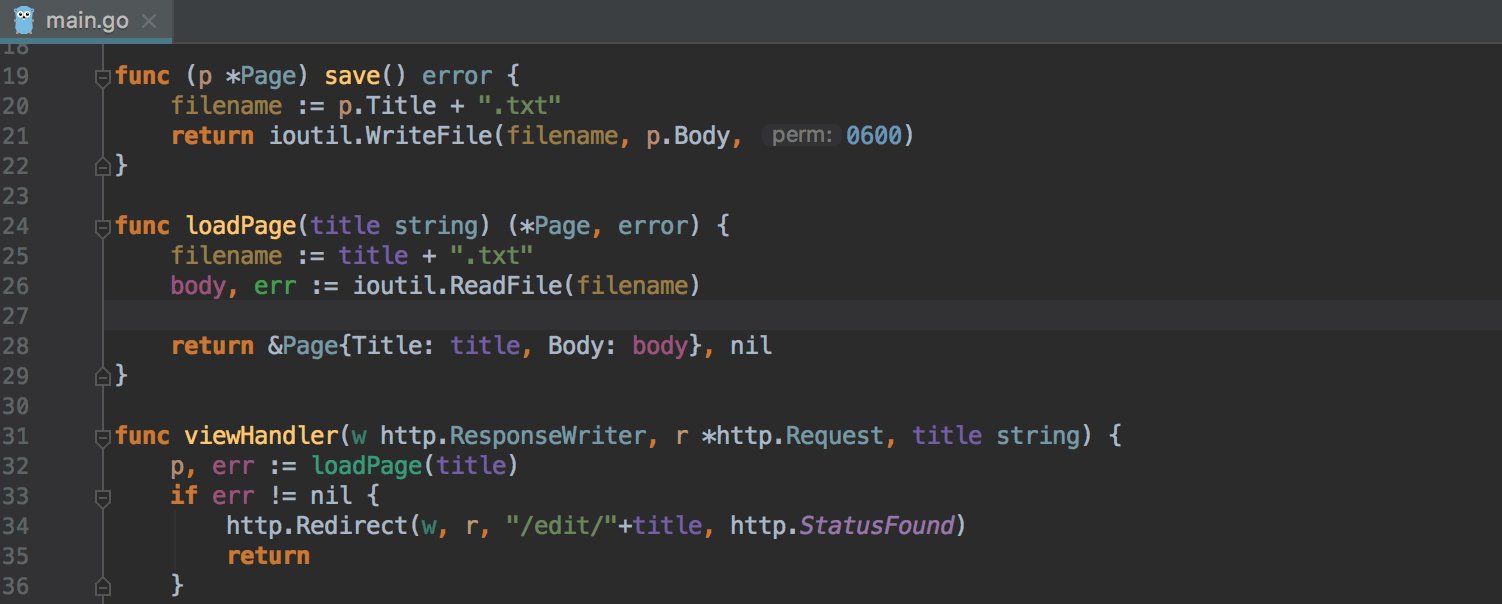Click on ioutil.ReadFile call
1502x604 pixels.
click(x=457, y=285)
